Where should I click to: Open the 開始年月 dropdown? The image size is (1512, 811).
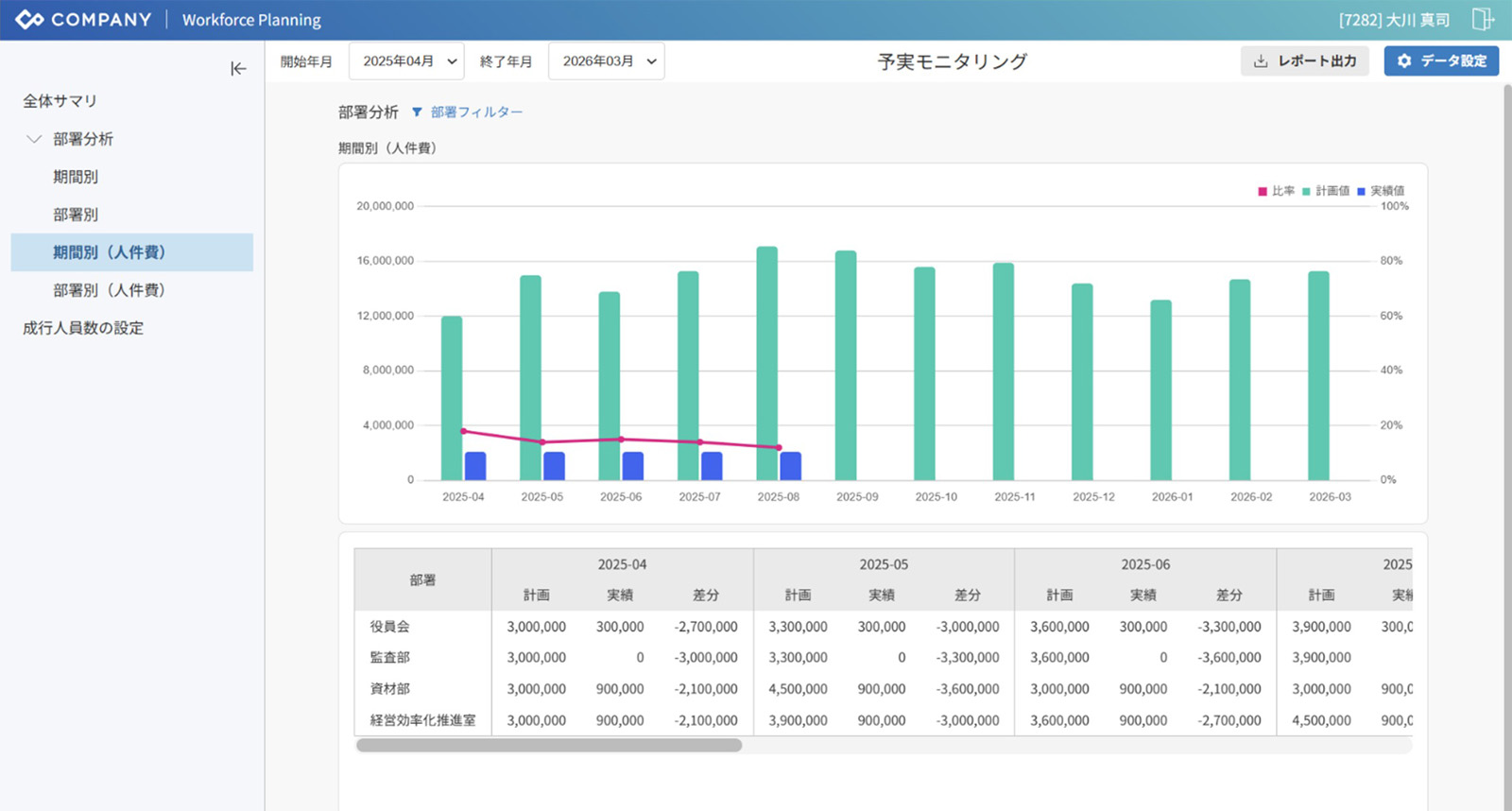(x=406, y=61)
